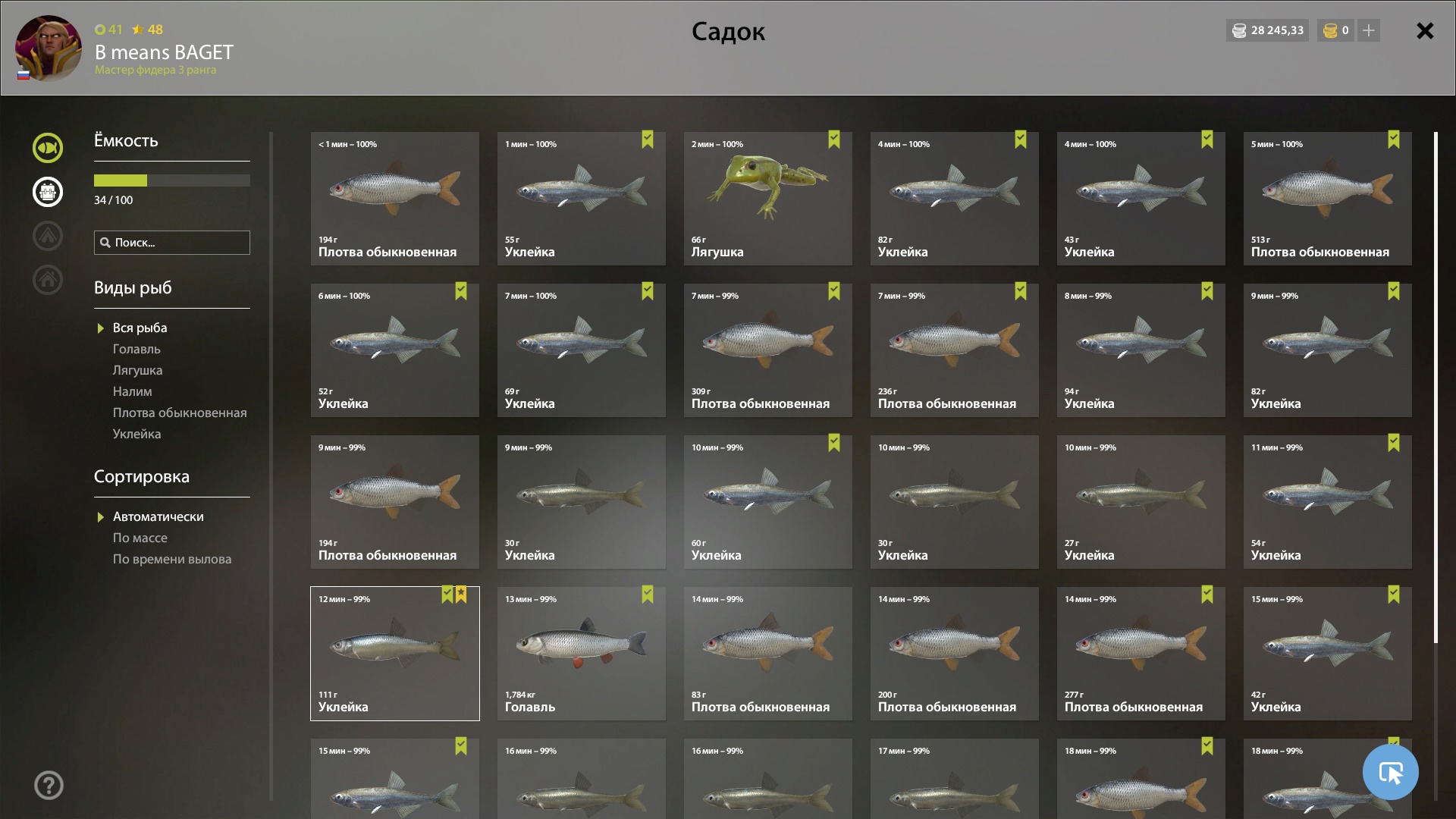Toggle the bookmark on the Голавль 1,784 кг card
Screen dimensions: 1456x819
(648, 595)
